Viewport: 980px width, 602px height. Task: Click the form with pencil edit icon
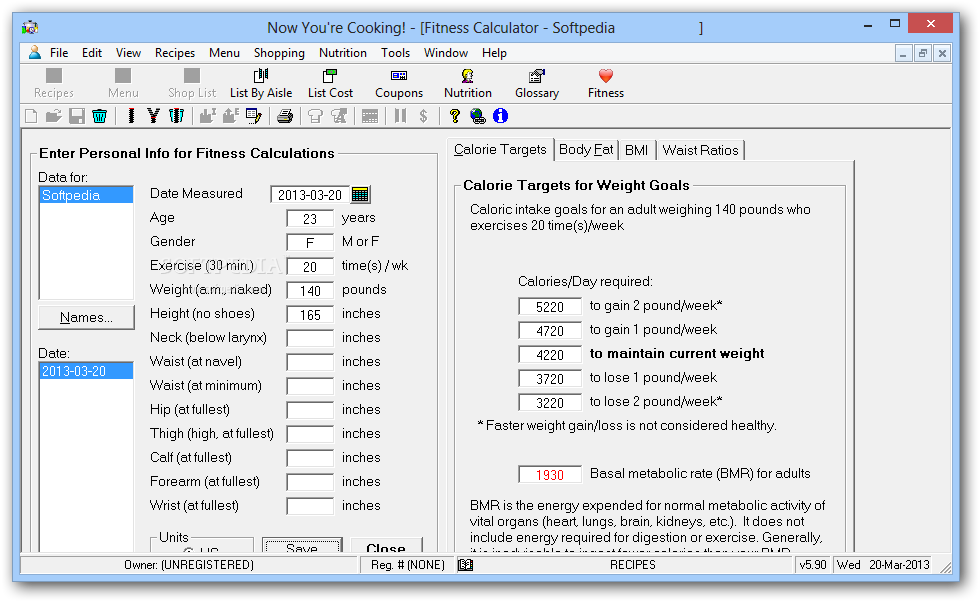(254, 116)
